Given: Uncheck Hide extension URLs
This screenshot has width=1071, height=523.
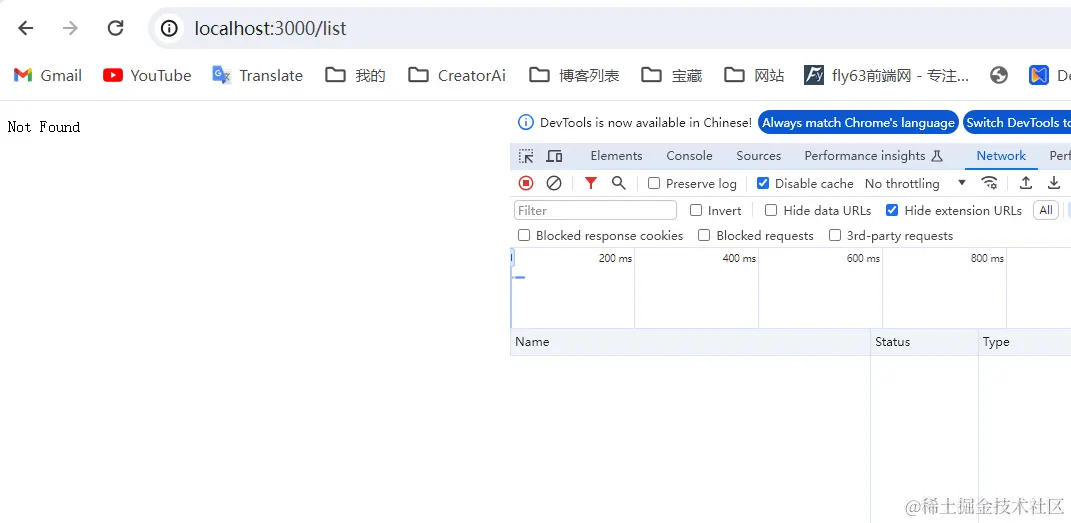Looking at the screenshot, I should (x=892, y=210).
